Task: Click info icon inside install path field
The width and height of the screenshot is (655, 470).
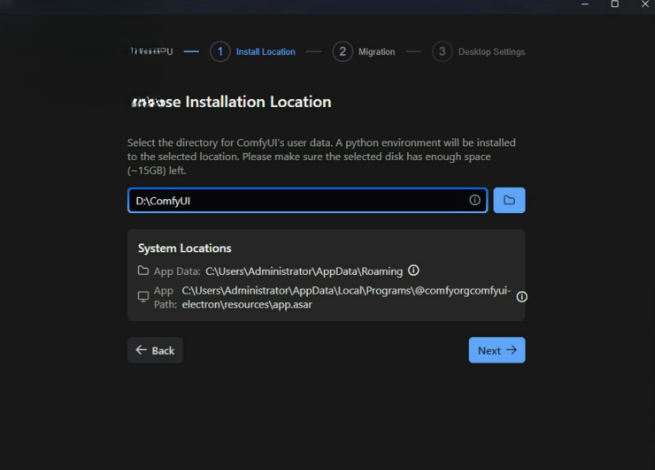Action: 475,200
